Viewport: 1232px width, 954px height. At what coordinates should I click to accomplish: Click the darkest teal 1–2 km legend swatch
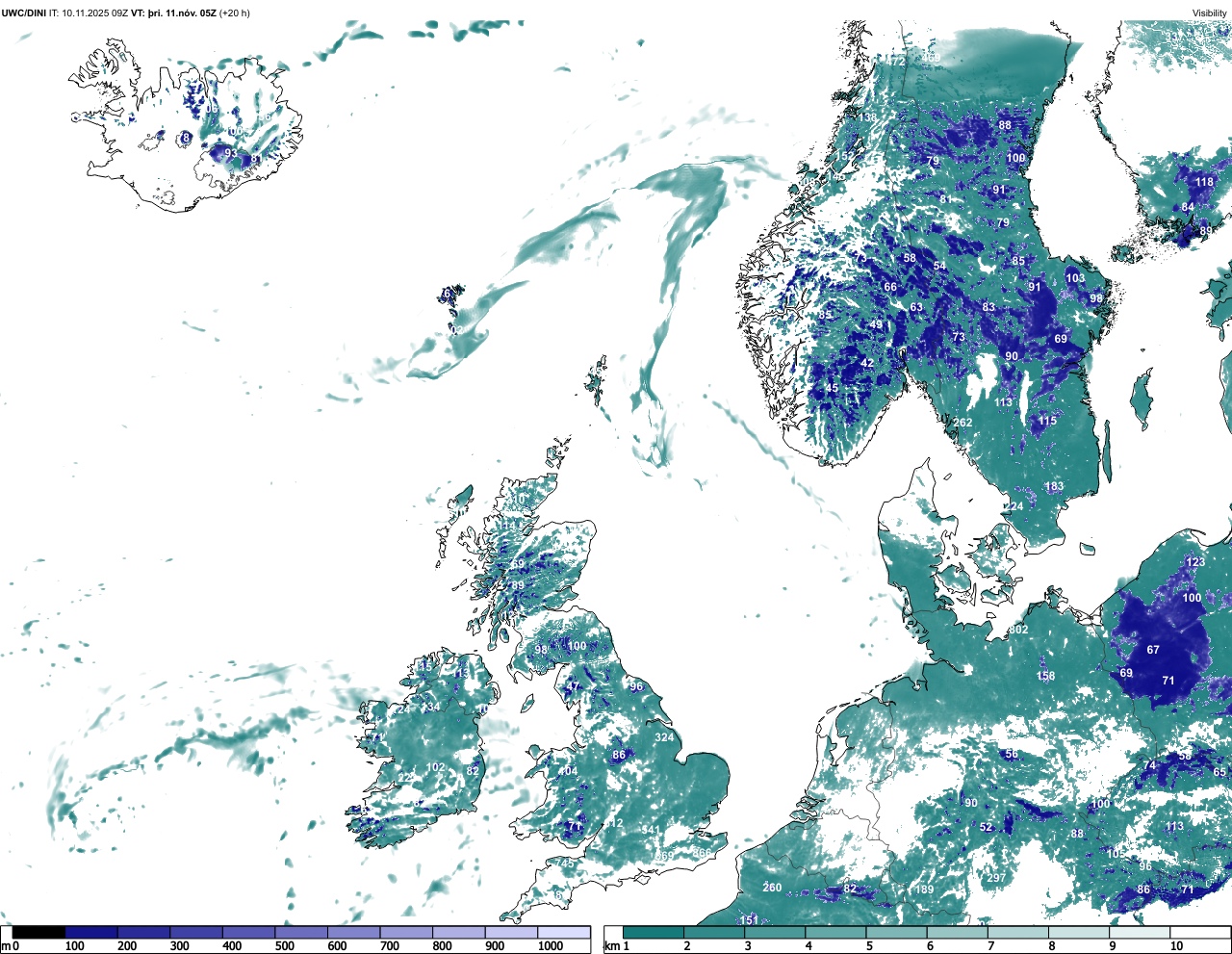(x=654, y=932)
